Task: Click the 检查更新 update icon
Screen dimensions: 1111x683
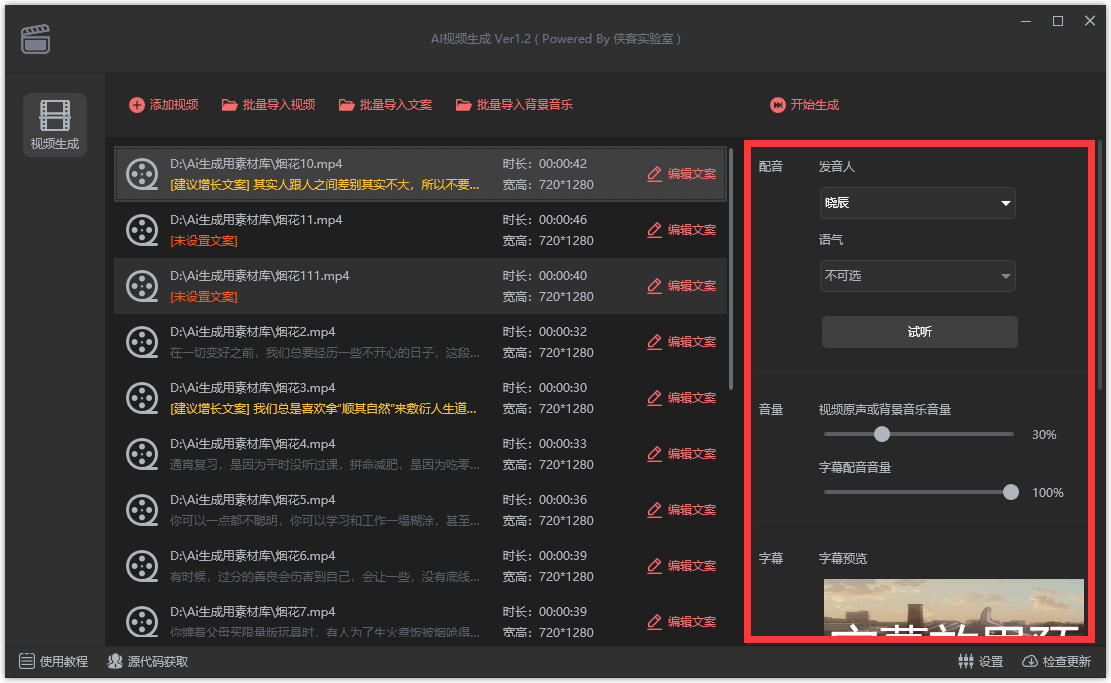Action: click(1029, 661)
